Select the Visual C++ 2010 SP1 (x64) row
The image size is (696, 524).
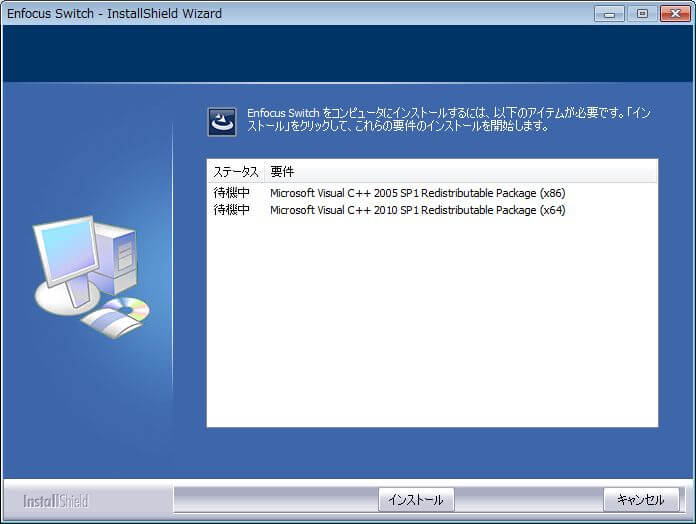[432, 210]
